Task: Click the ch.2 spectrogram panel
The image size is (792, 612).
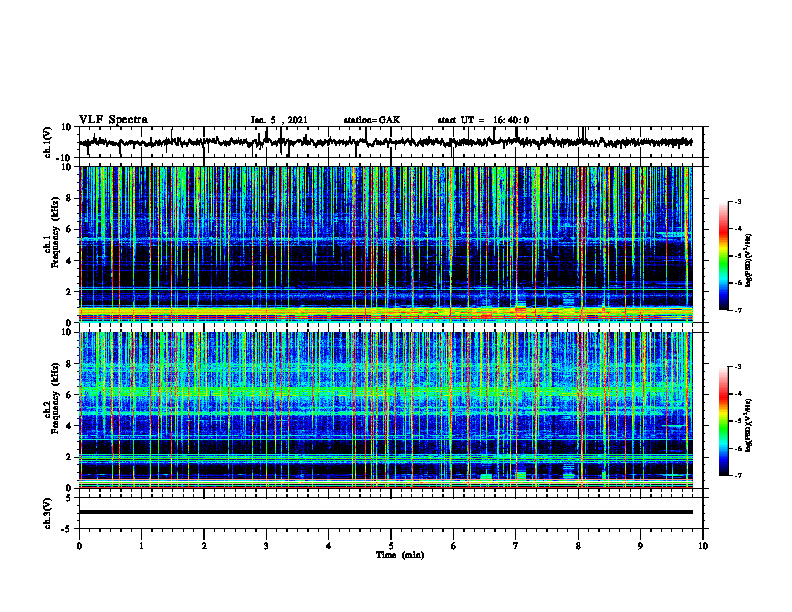Action: 385,410
